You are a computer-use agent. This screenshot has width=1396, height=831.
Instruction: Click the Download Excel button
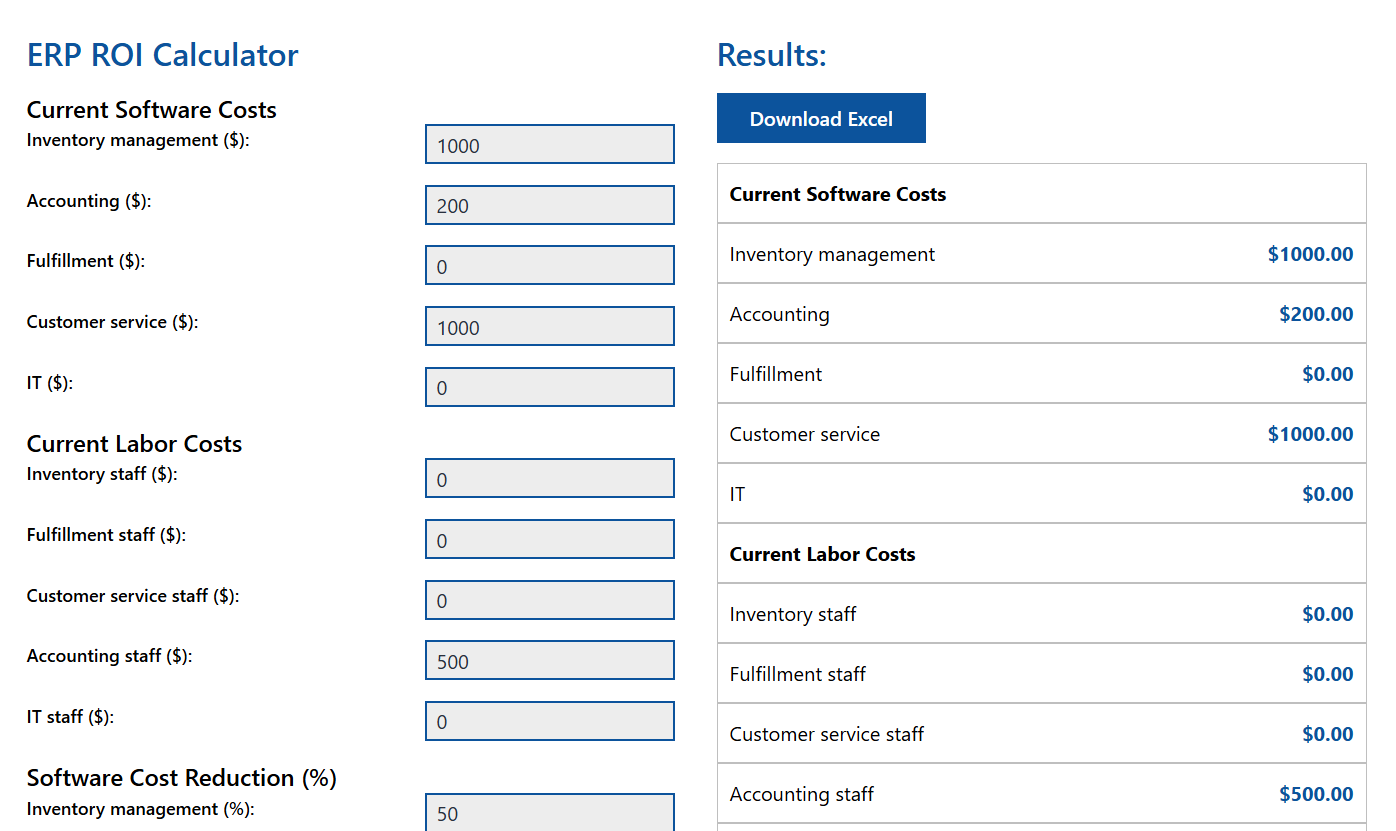821,118
